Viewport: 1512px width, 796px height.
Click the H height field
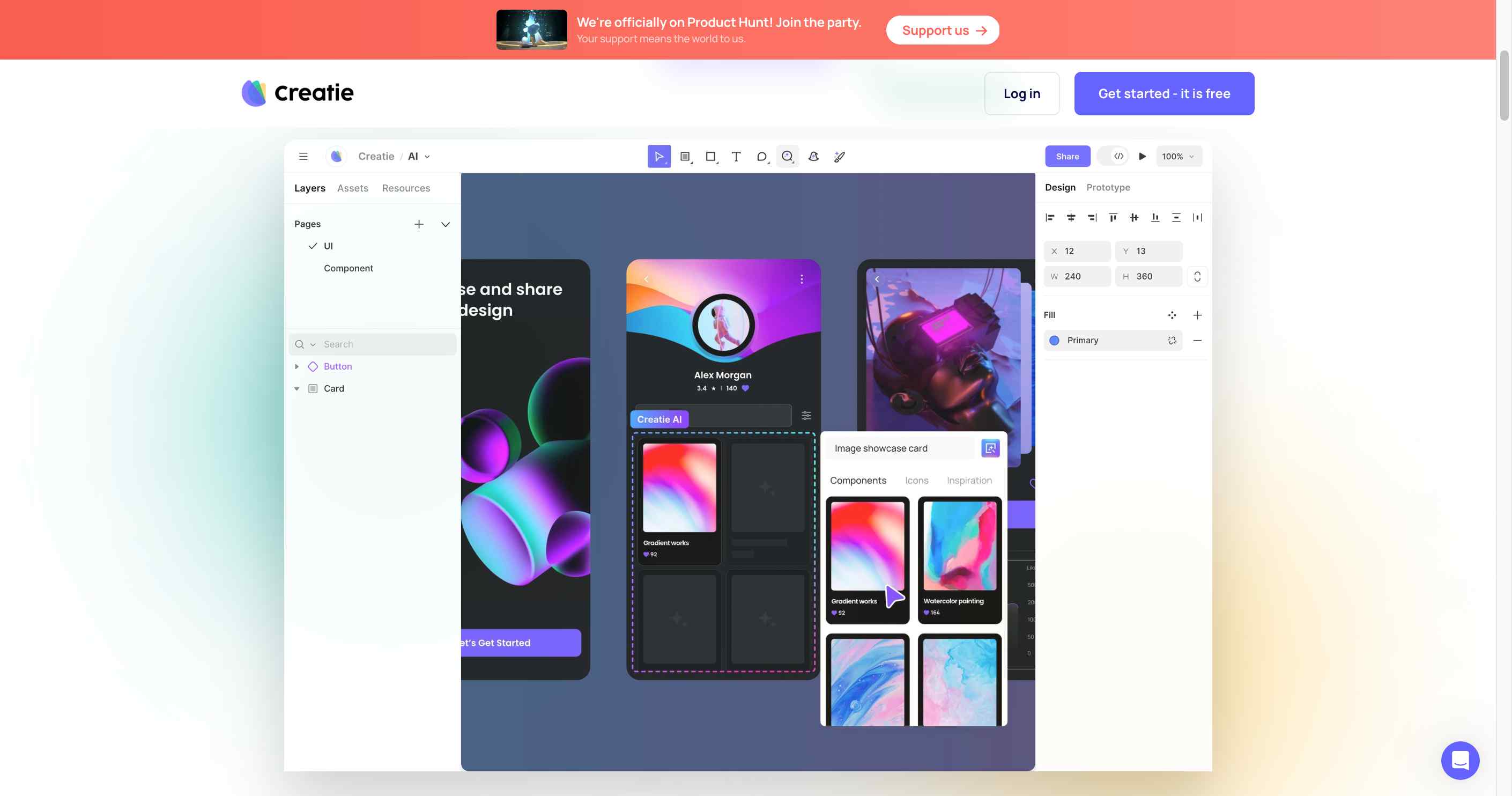point(1148,276)
